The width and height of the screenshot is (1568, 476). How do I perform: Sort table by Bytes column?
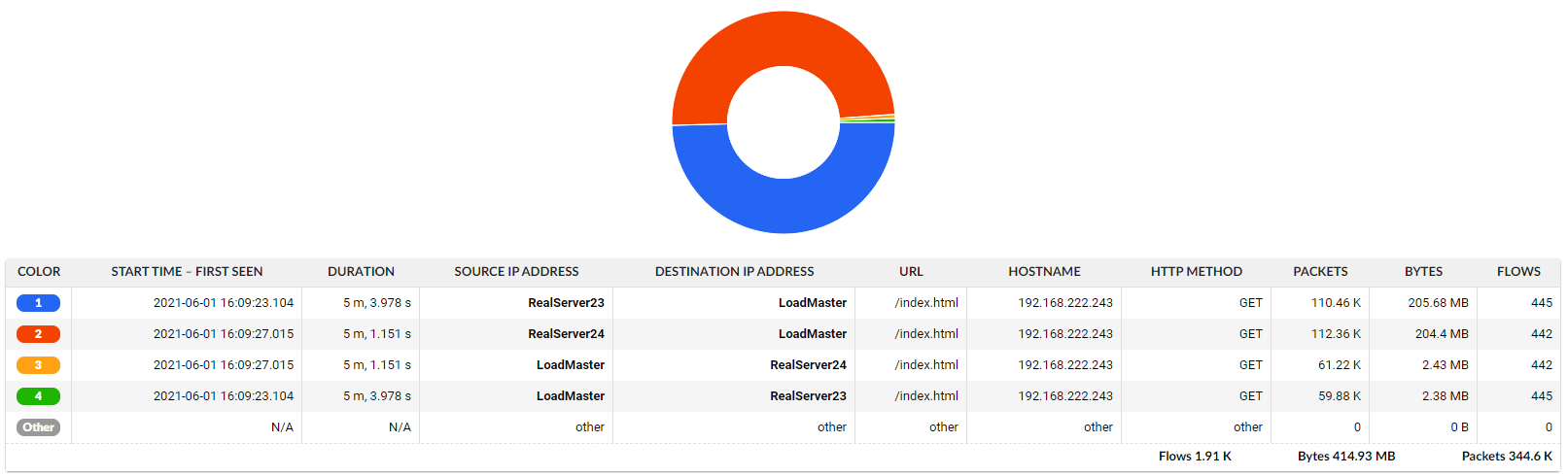click(1423, 272)
